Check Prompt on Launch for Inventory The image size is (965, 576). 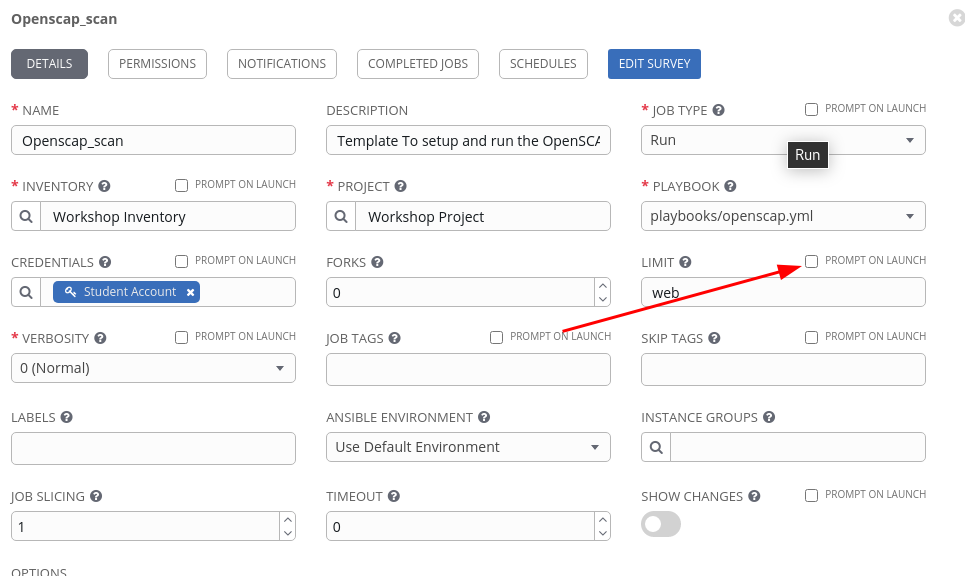pos(181,185)
